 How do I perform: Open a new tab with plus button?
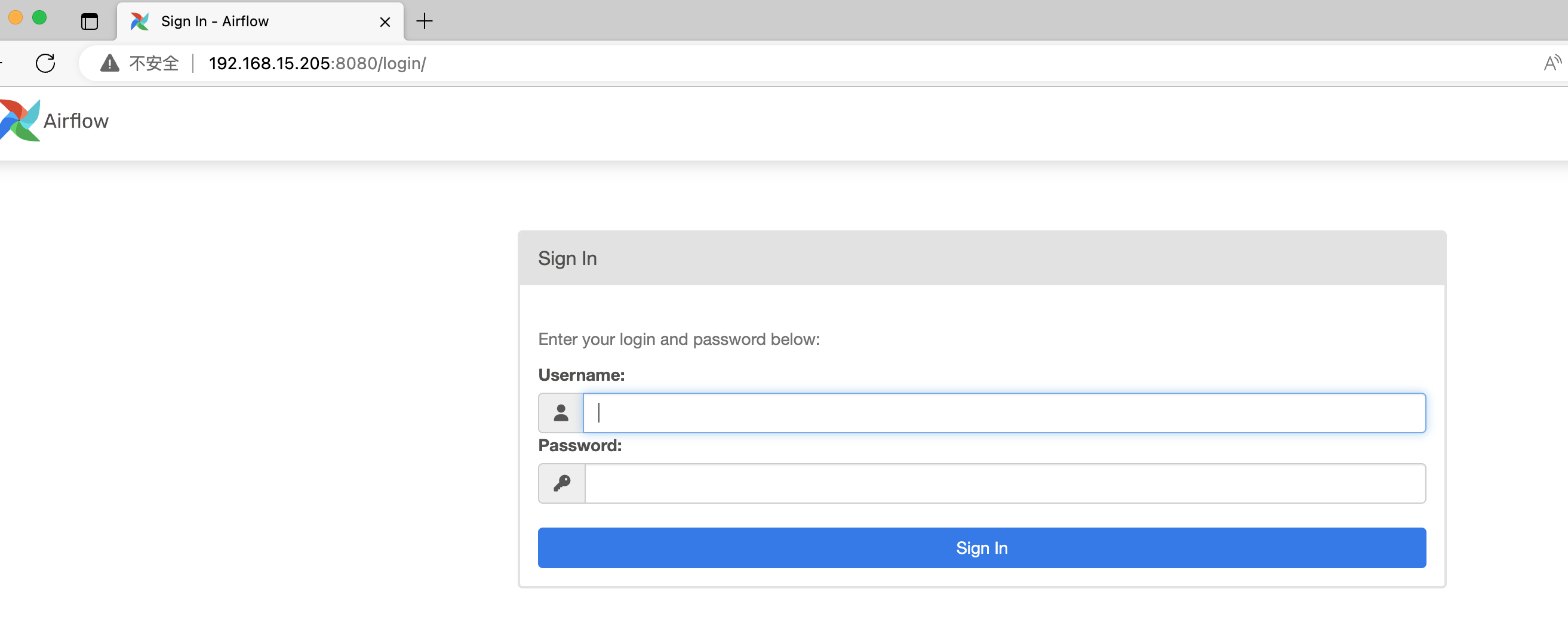point(425,21)
